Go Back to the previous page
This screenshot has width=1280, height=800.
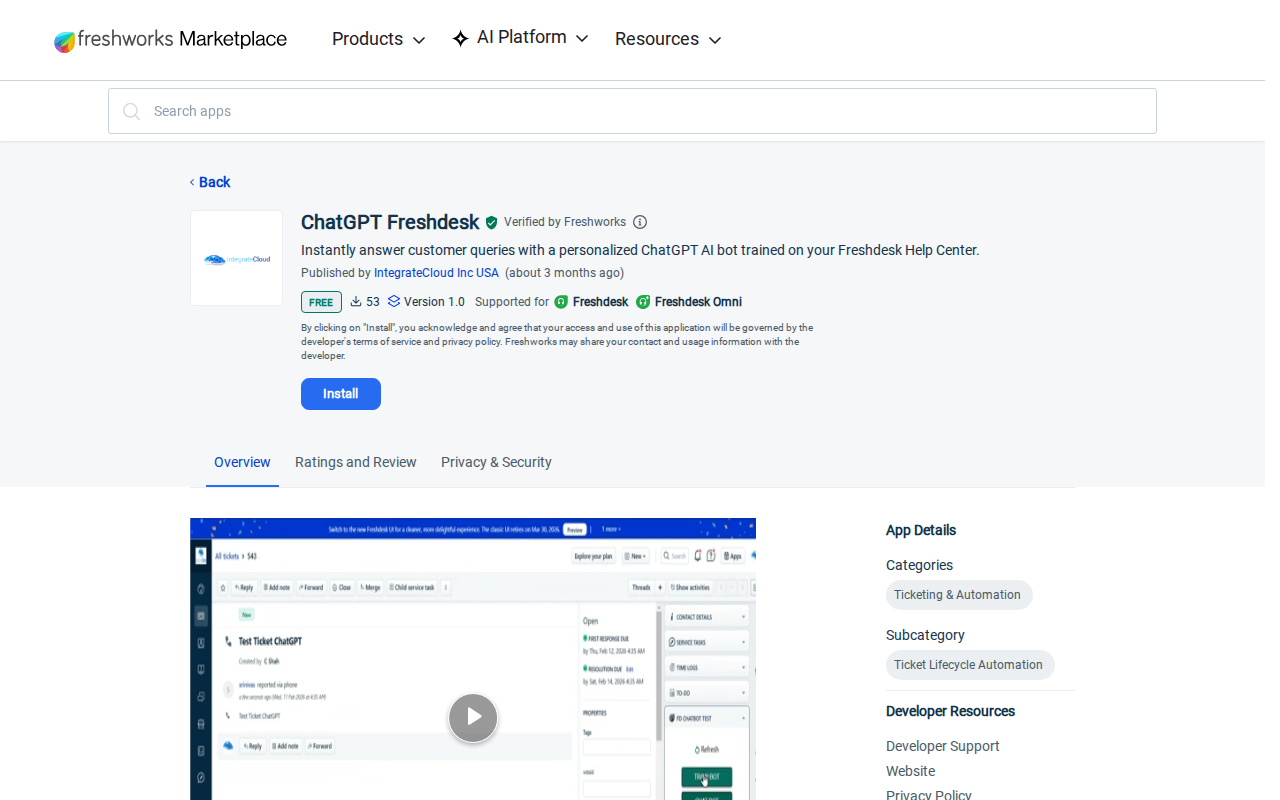[210, 182]
